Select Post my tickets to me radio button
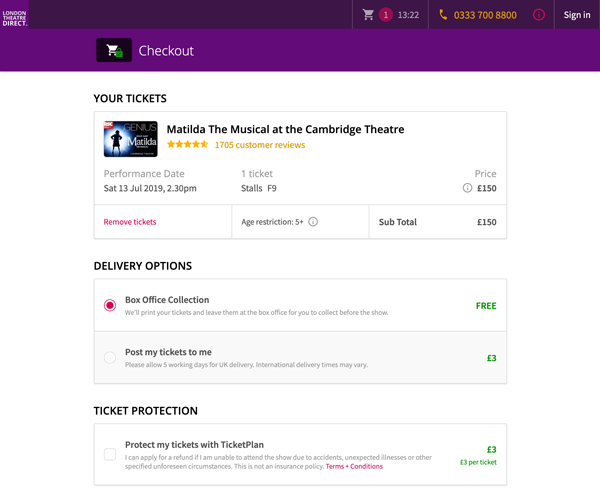Image resolution: width=600 pixels, height=494 pixels. 110,357
